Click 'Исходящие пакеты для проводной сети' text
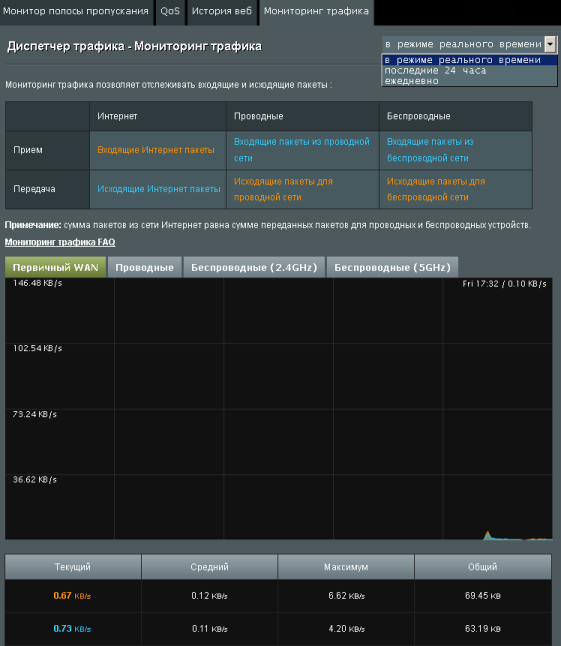The image size is (561, 646). [x=284, y=189]
